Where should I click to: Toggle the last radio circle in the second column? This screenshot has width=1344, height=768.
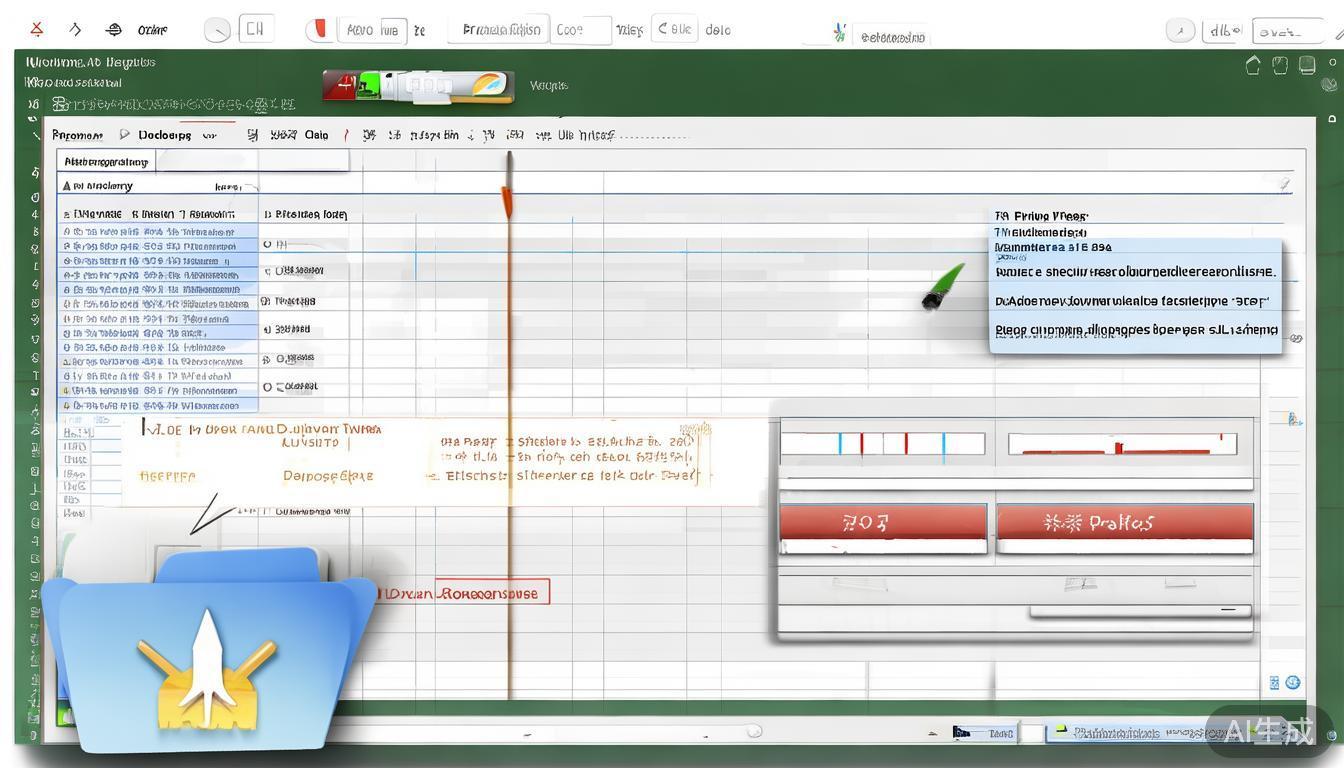click(267, 387)
